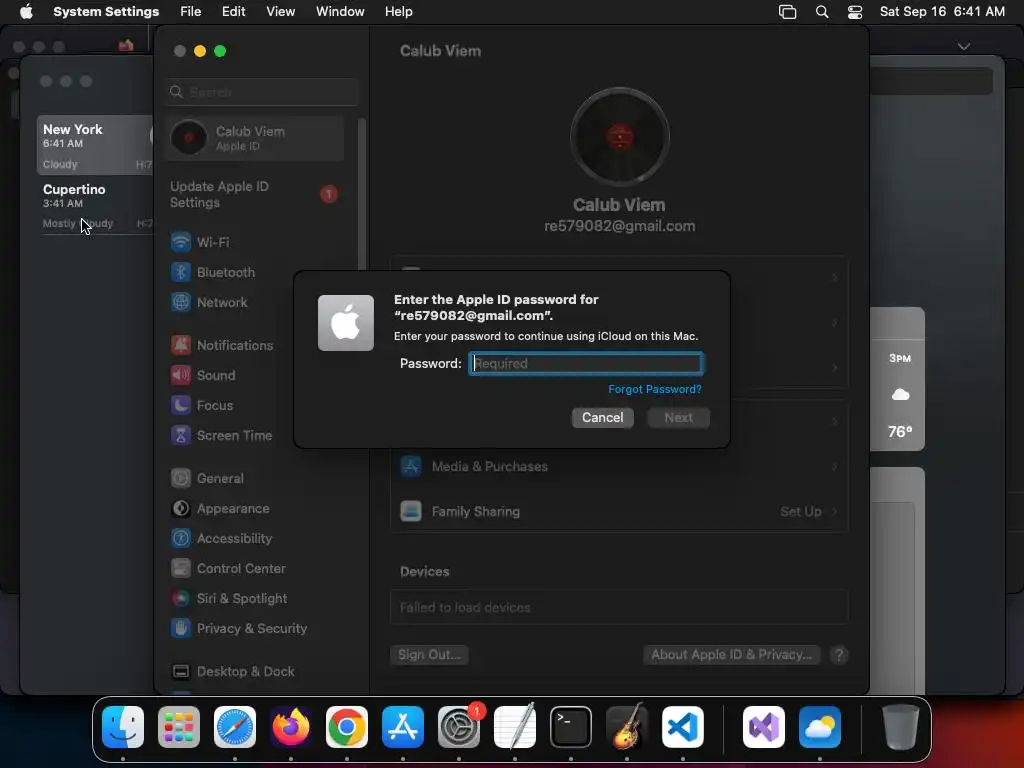Select New York in Weather window
Viewport: 1024px width, 768px height.
point(95,145)
